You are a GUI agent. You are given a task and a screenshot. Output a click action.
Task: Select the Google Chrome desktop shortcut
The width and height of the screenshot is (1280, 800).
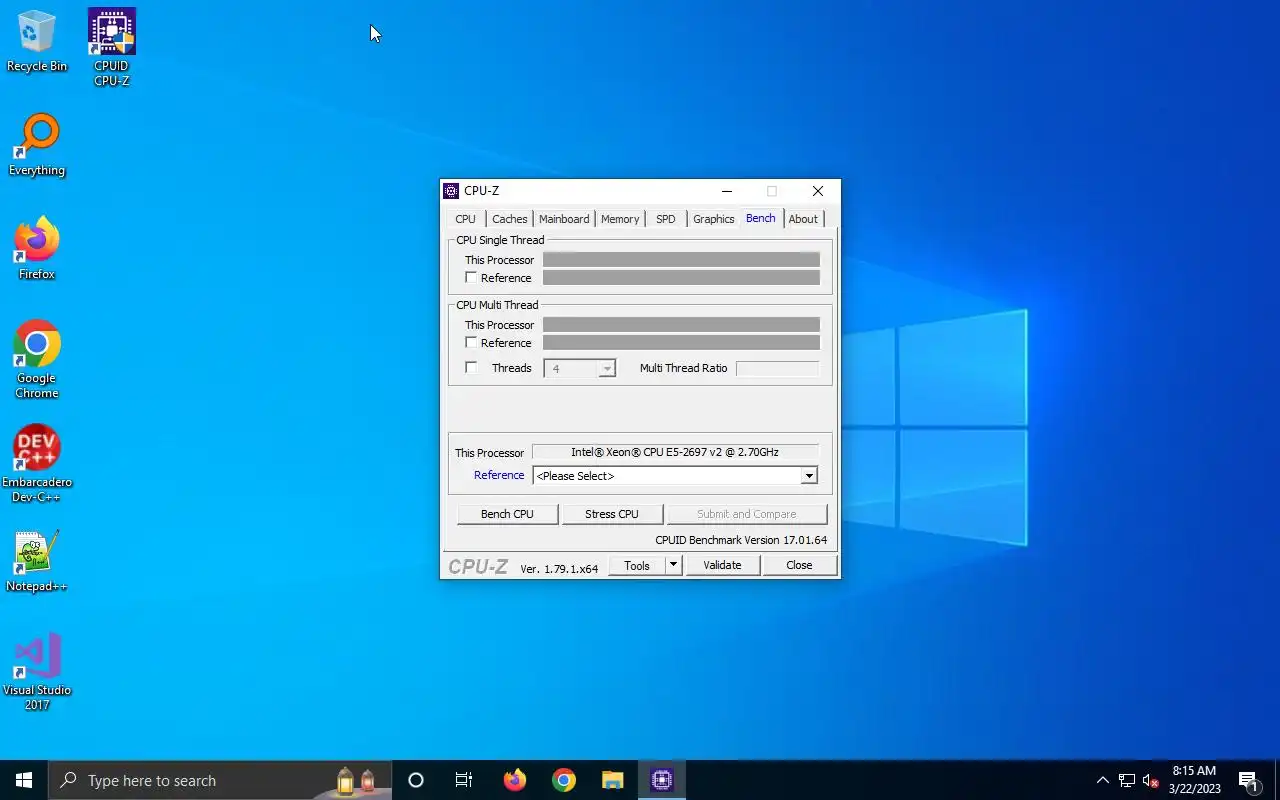[x=37, y=361]
